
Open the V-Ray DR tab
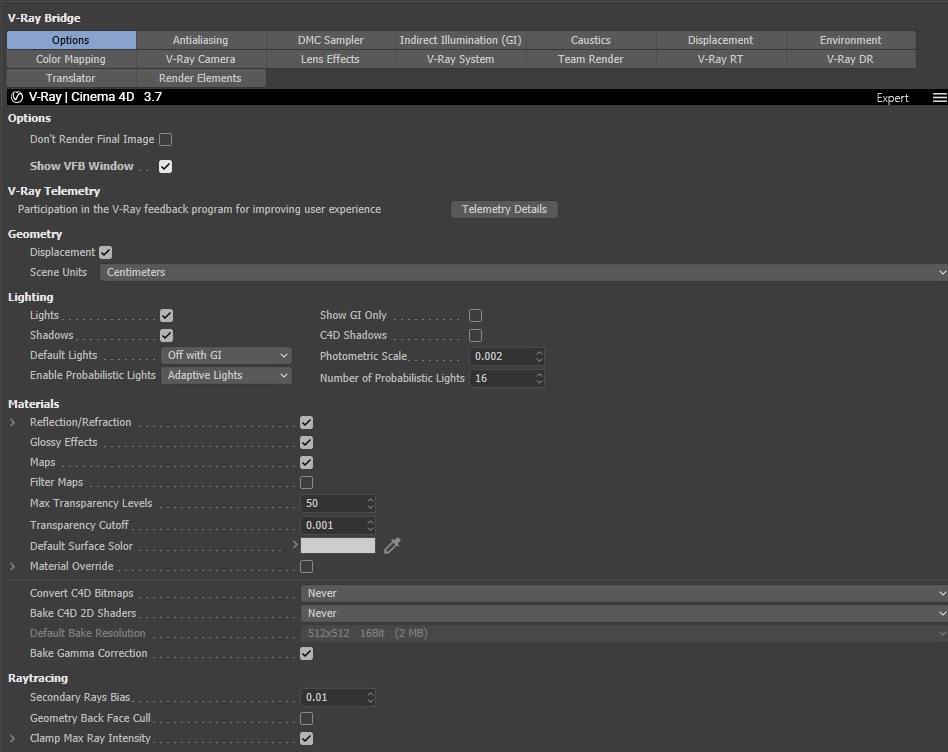[851, 59]
